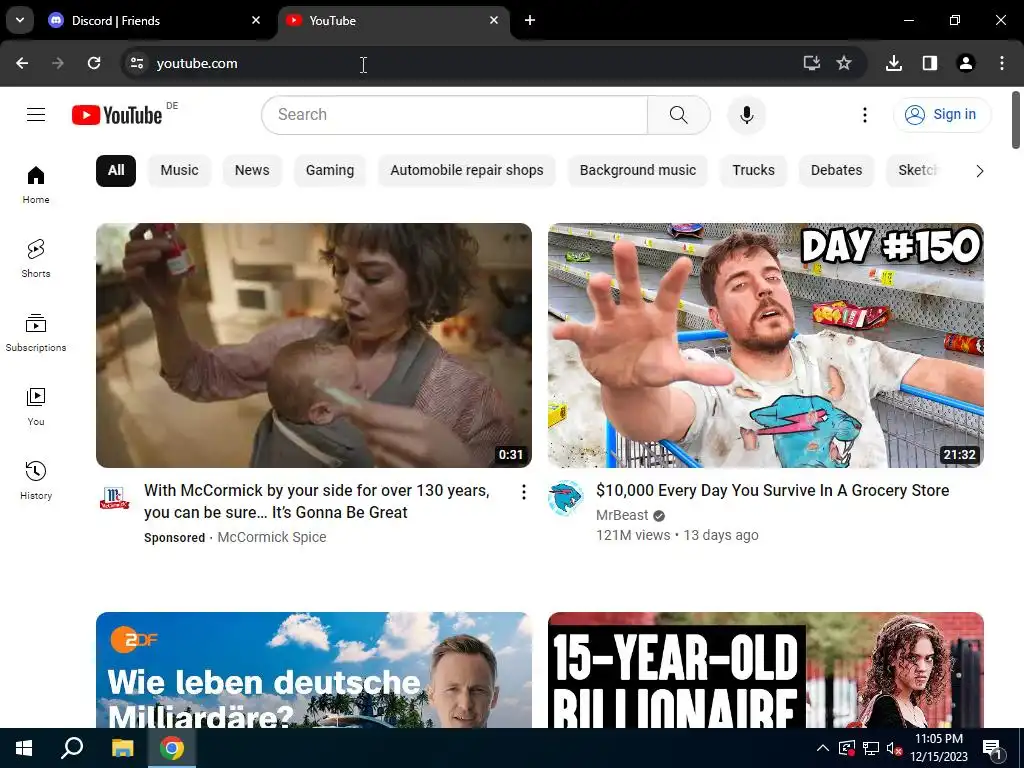Go to Home in sidebar
Viewport: 1024px width, 768px height.
[36, 185]
